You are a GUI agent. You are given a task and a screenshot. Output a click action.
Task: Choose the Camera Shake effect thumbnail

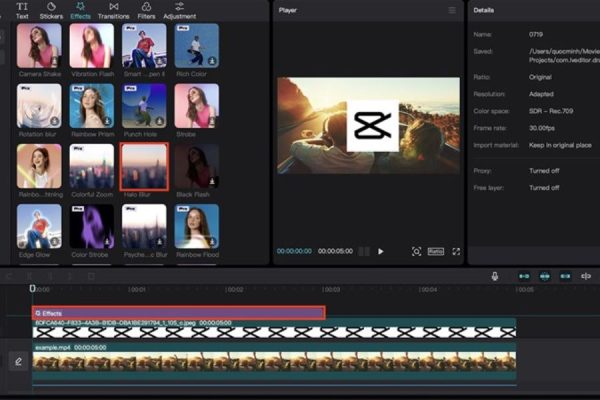tap(39, 45)
